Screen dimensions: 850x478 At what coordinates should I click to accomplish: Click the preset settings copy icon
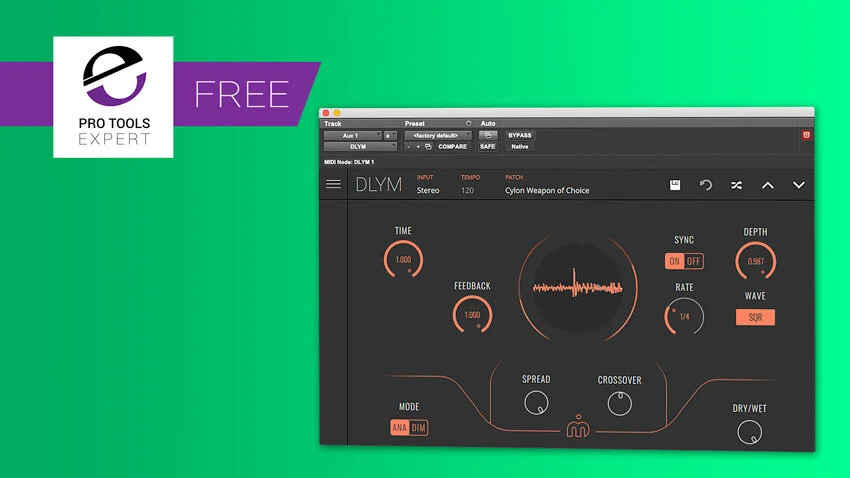coord(428,146)
